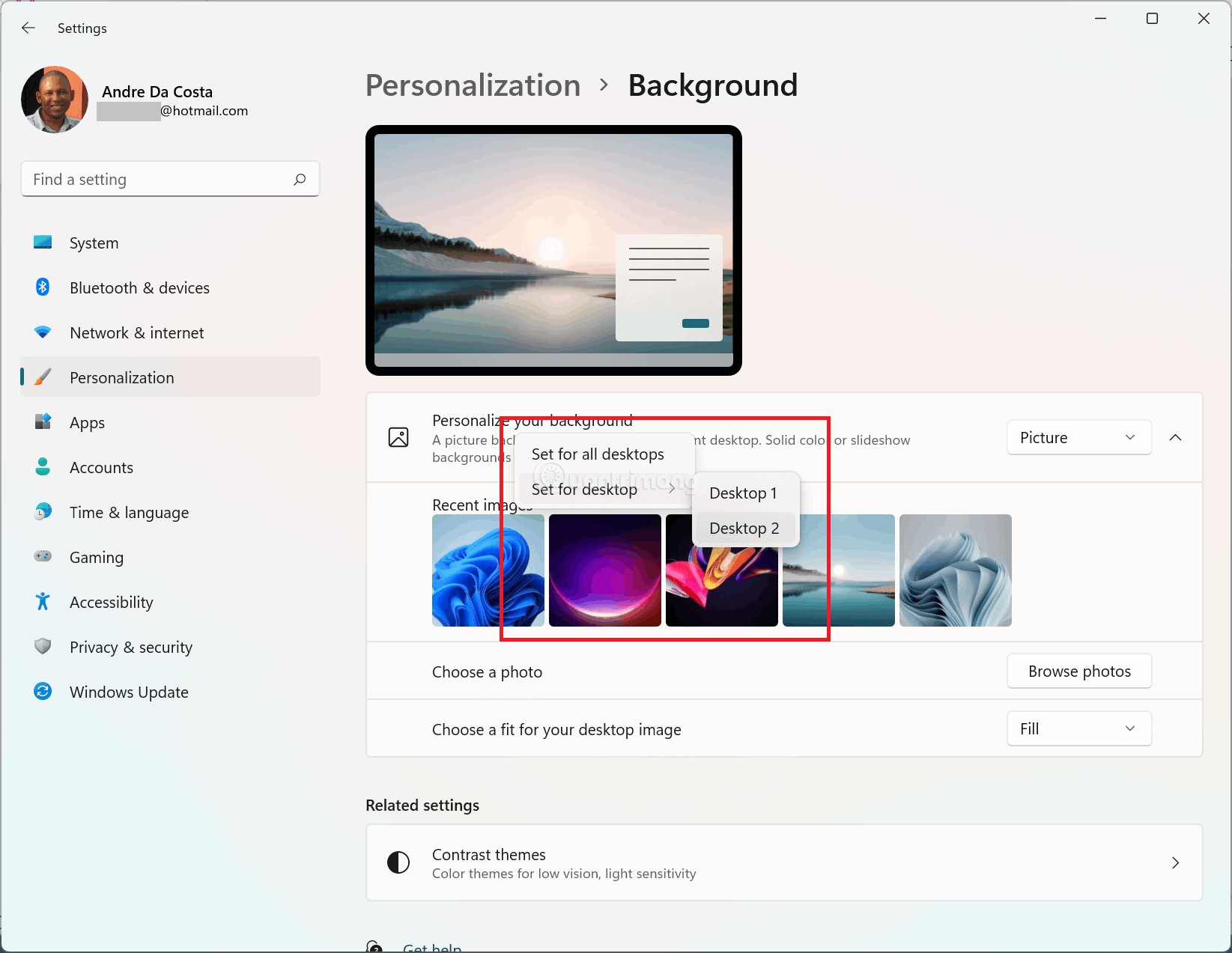Click the search magnifier icon
The height and width of the screenshot is (953, 1232).
(300, 180)
